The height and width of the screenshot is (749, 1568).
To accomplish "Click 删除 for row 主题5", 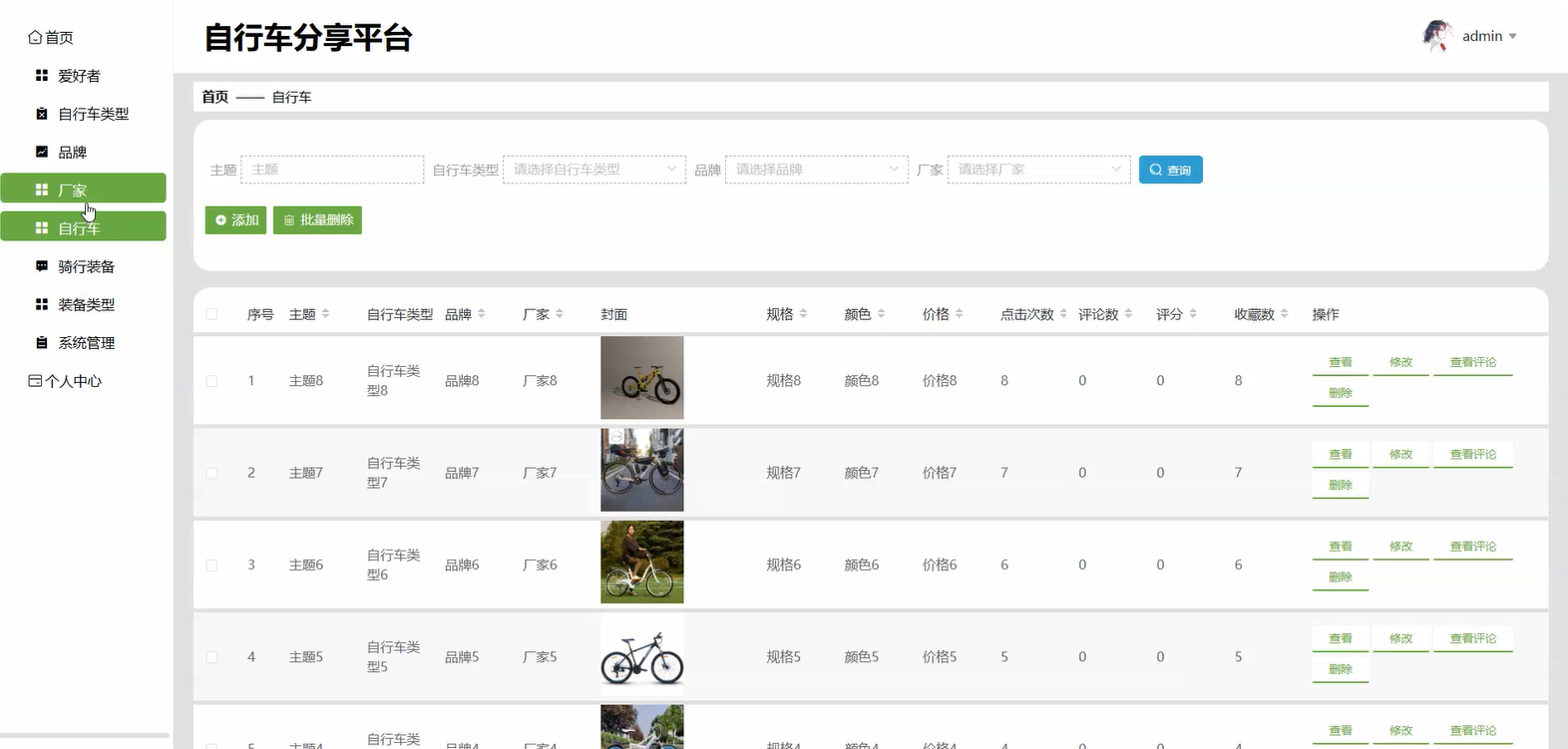I will 1341,669.
